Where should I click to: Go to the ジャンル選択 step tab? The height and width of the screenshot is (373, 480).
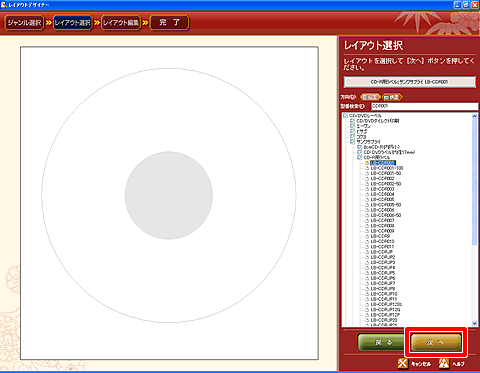pos(24,23)
